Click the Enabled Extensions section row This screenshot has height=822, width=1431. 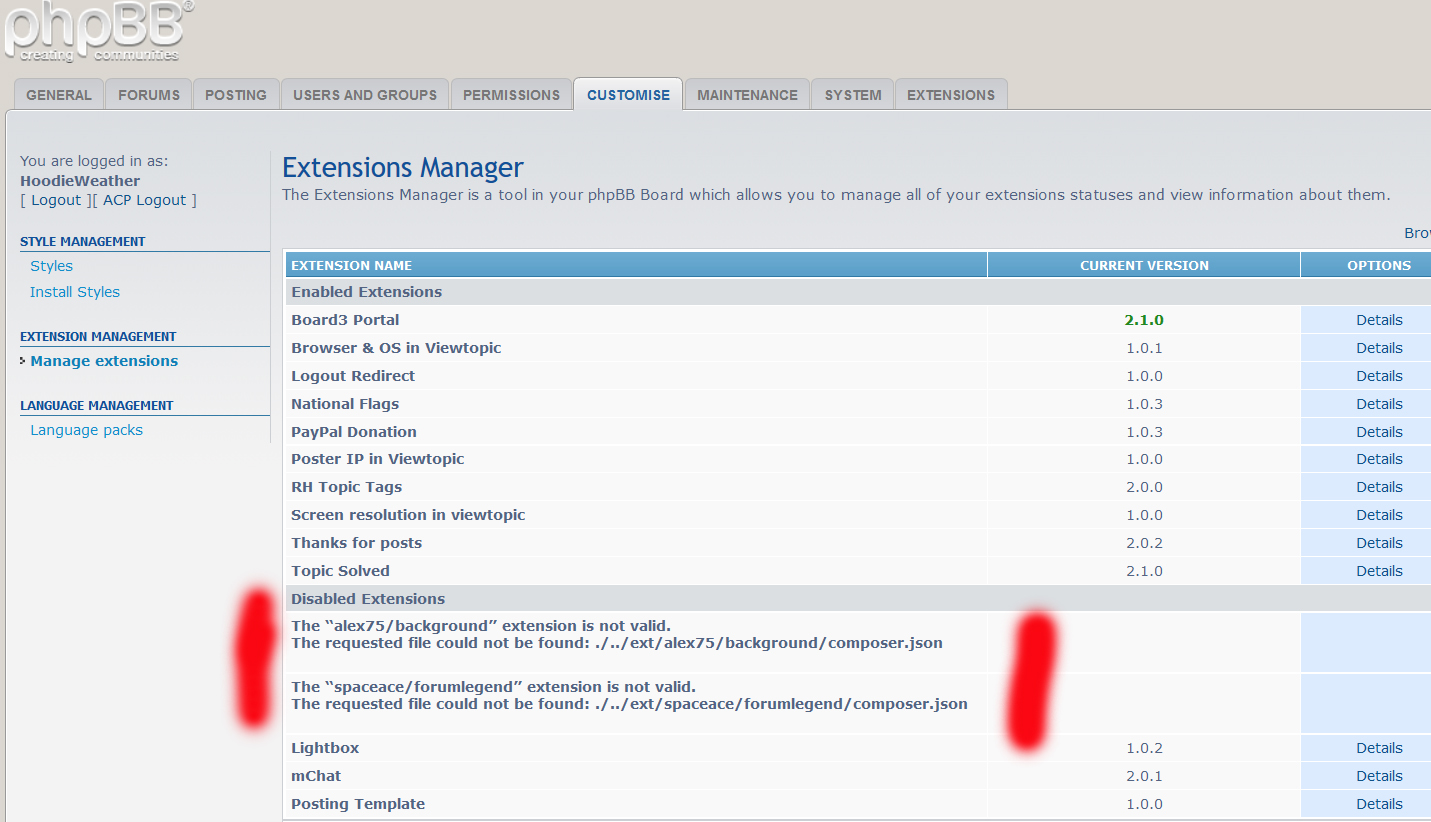(x=858, y=292)
